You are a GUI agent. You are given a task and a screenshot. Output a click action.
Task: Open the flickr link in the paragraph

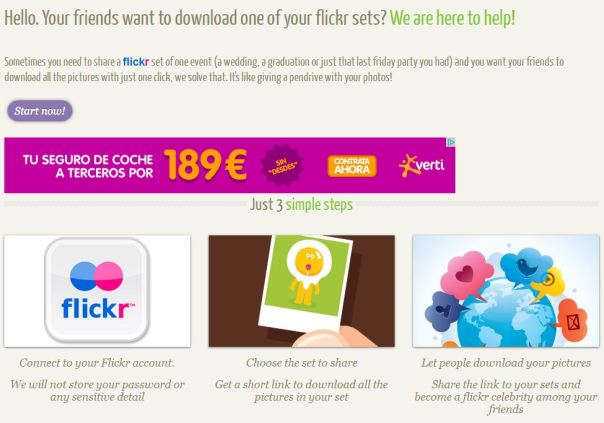(136, 62)
